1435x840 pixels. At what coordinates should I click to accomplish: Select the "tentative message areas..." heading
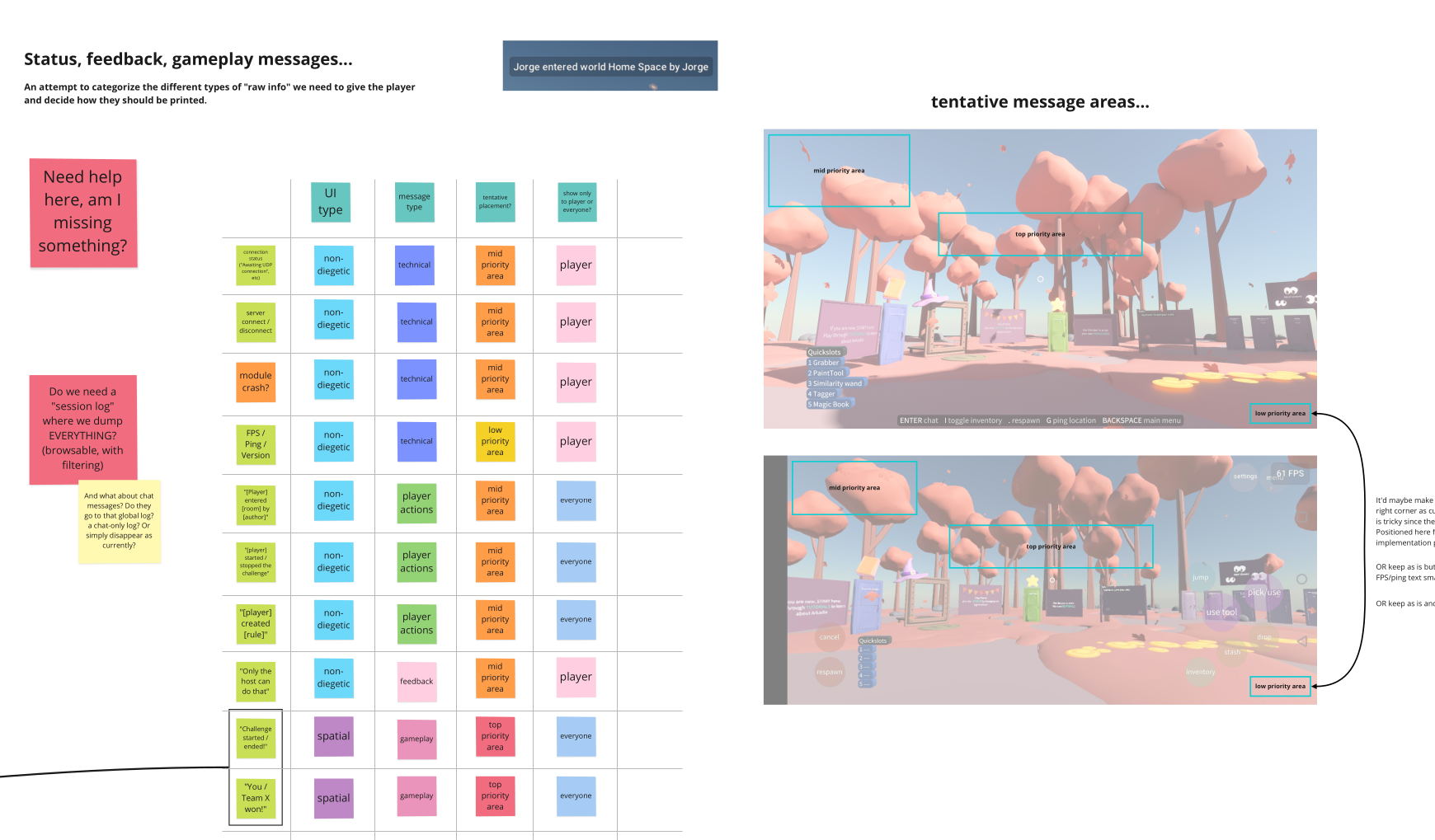tap(1040, 102)
